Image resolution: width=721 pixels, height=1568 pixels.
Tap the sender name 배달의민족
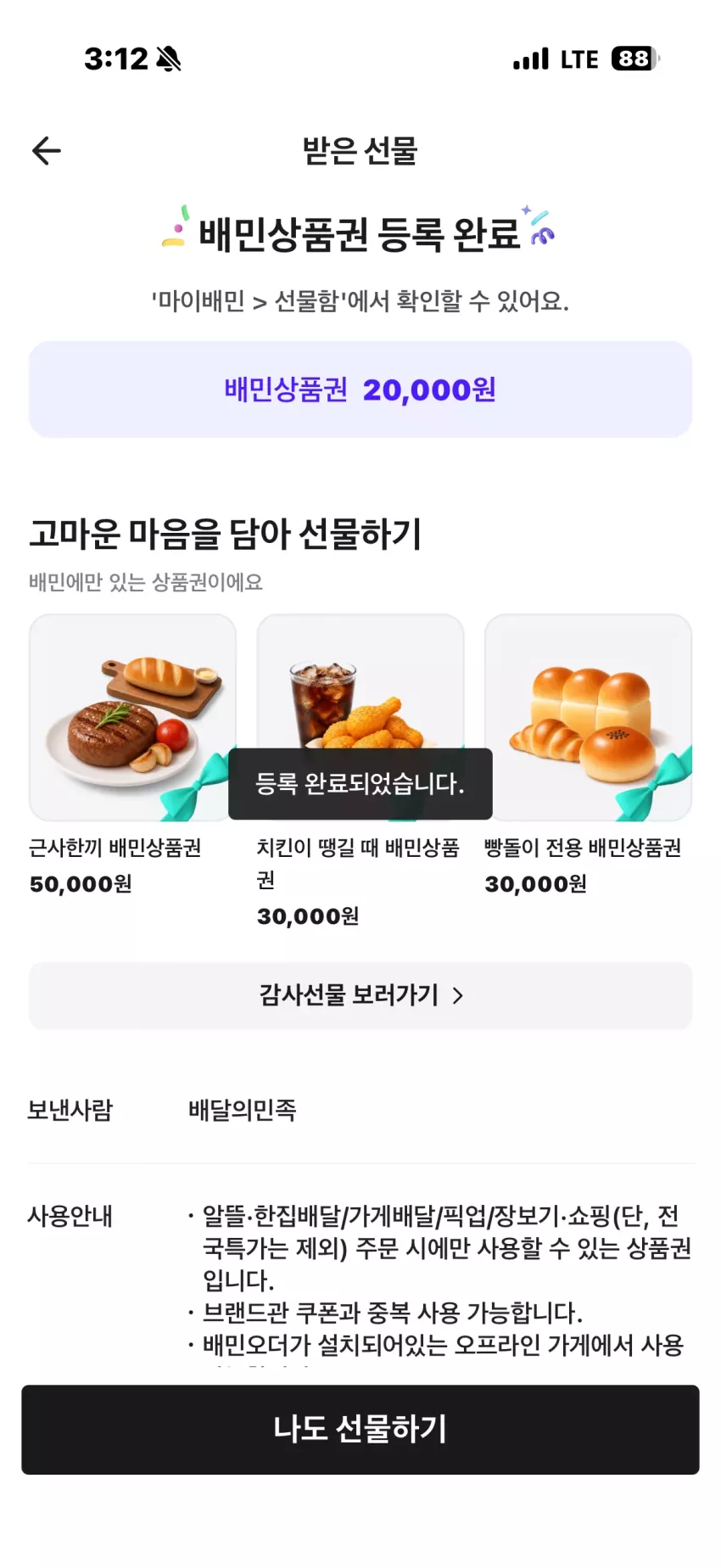[243, 1110]
